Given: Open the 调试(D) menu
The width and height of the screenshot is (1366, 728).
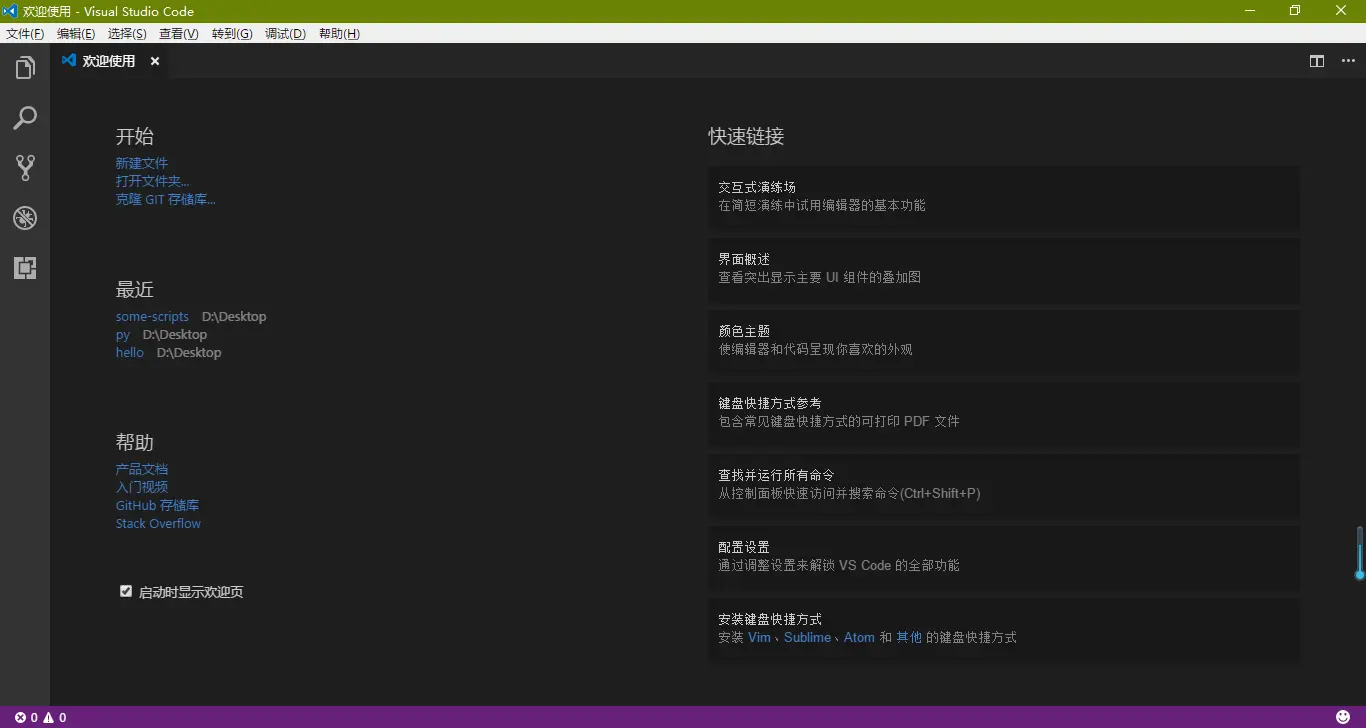Looking at the screenshot, I should point(285,33).
